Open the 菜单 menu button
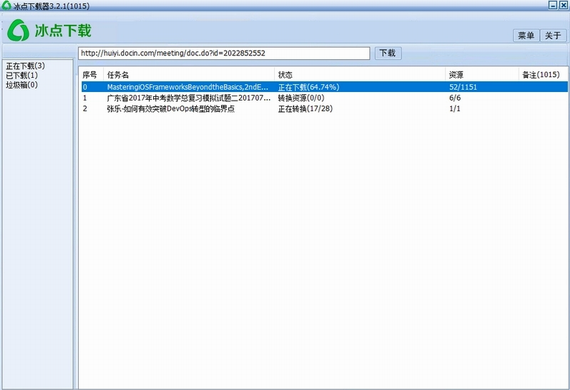The height and width of the screenshot is (390, 570). pyautogui.click(x=526, y=35)
